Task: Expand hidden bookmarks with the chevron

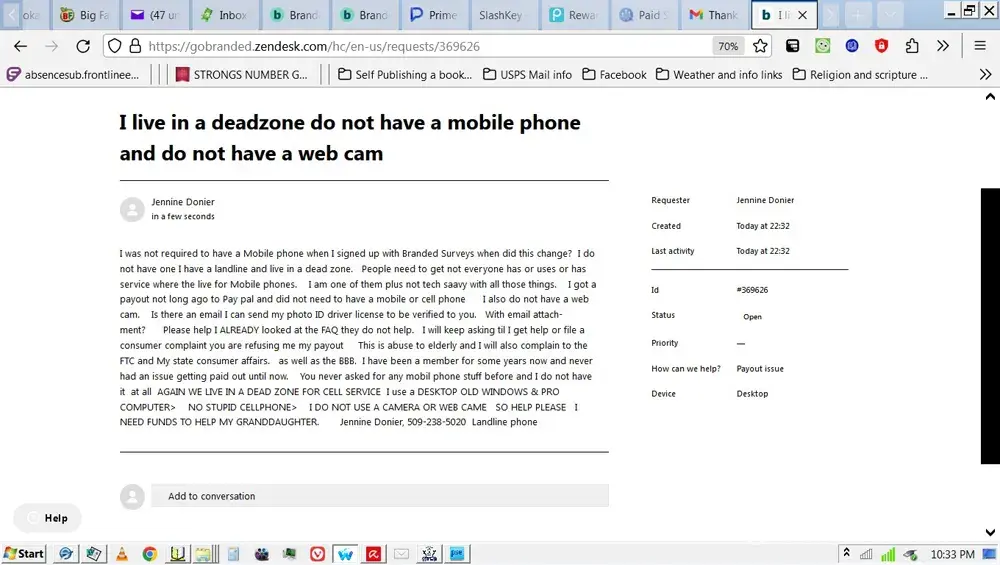Action: tap(986, 74)
